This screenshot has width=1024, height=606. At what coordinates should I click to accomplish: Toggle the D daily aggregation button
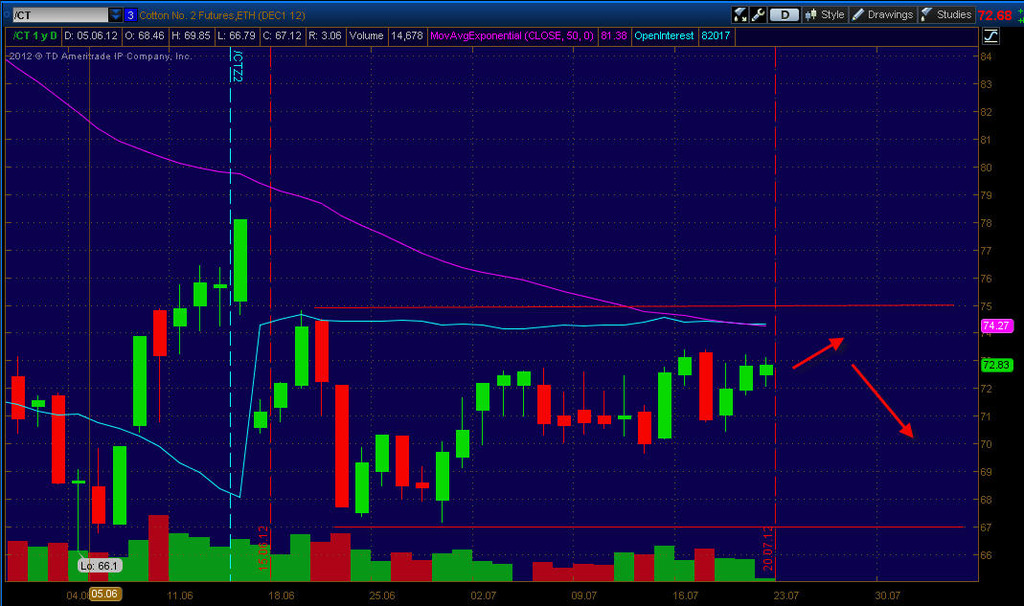tap(784, 14)
